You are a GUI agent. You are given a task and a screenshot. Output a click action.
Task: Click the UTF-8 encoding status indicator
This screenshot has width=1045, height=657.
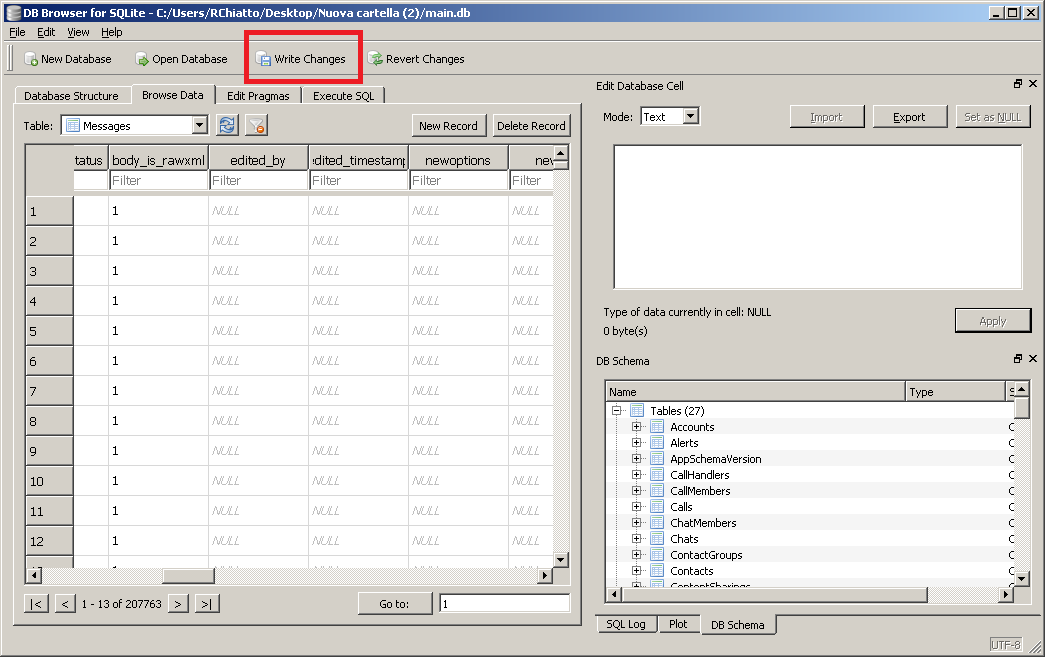(1005, 644)
